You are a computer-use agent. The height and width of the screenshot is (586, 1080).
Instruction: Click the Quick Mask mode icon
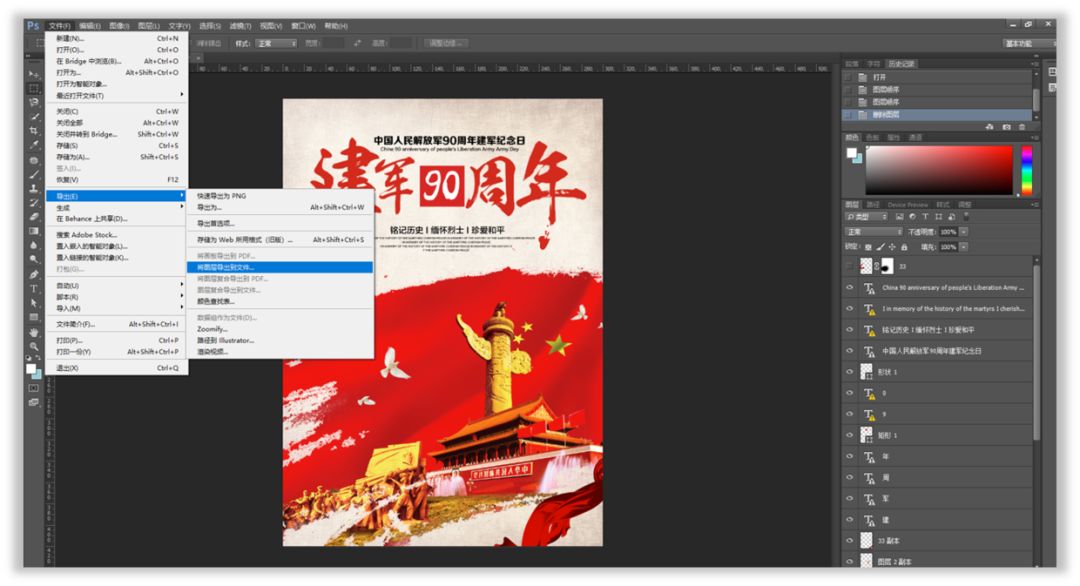click(33, 388)
